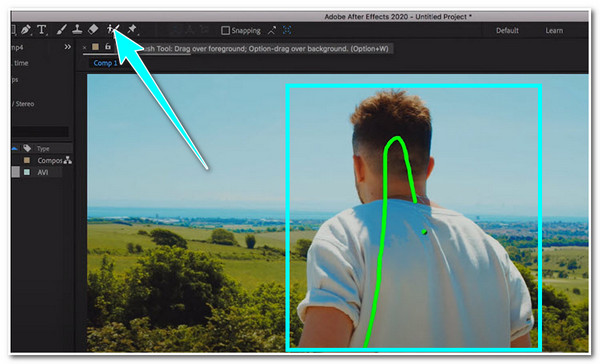600x364 pixels.
Task: Click the tan label swatch of Composition item
Action: 27,160
